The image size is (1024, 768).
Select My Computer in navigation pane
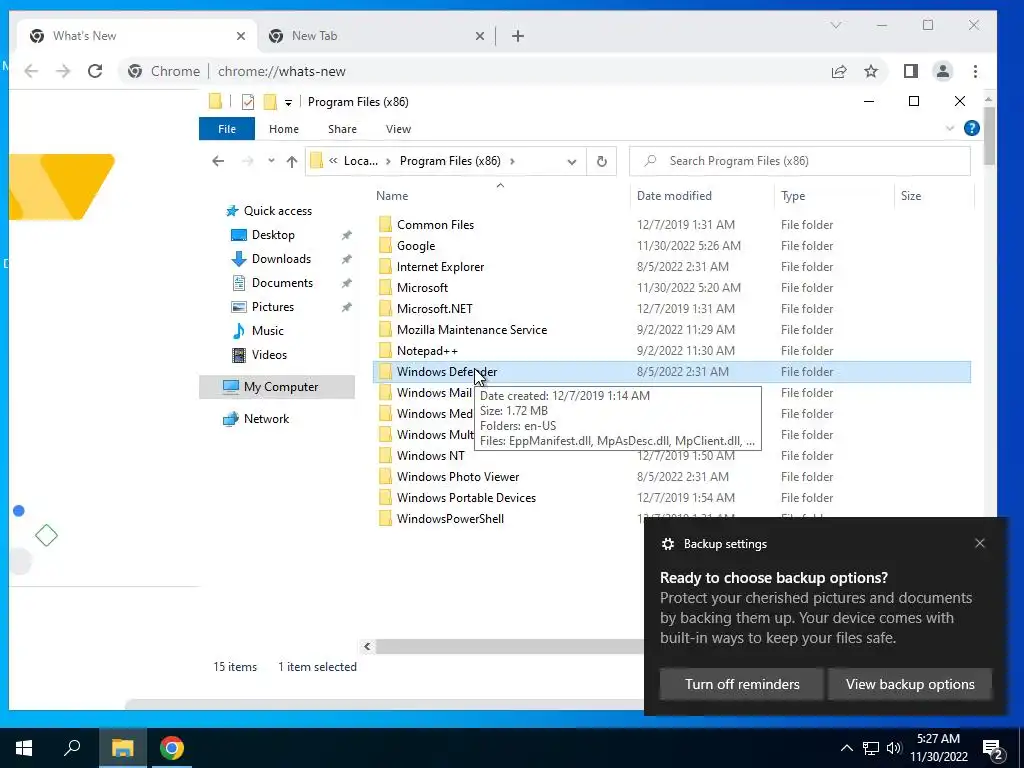pos(277,387)
